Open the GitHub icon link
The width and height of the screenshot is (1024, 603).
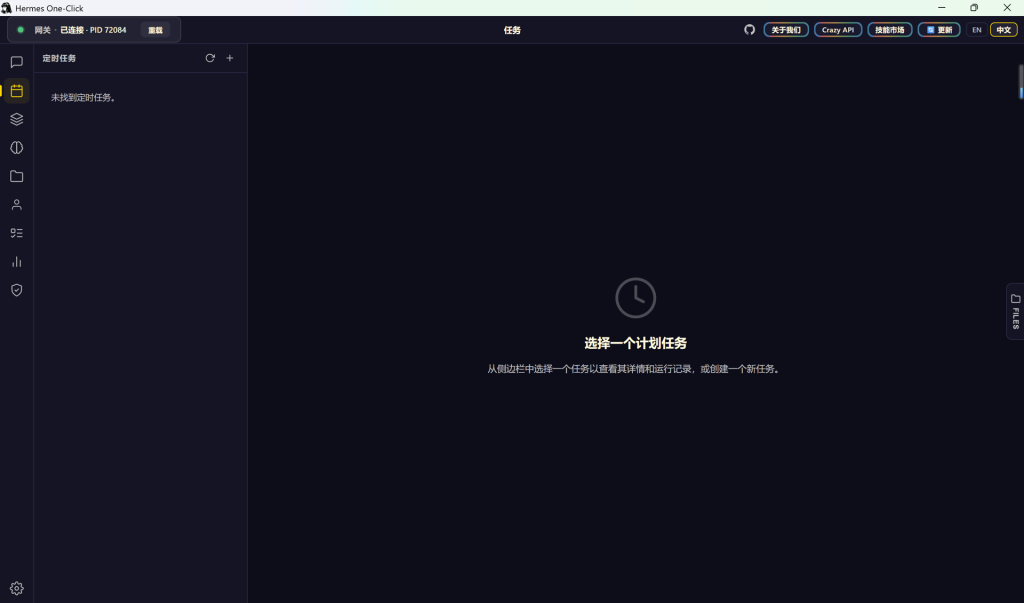[749, 29]
